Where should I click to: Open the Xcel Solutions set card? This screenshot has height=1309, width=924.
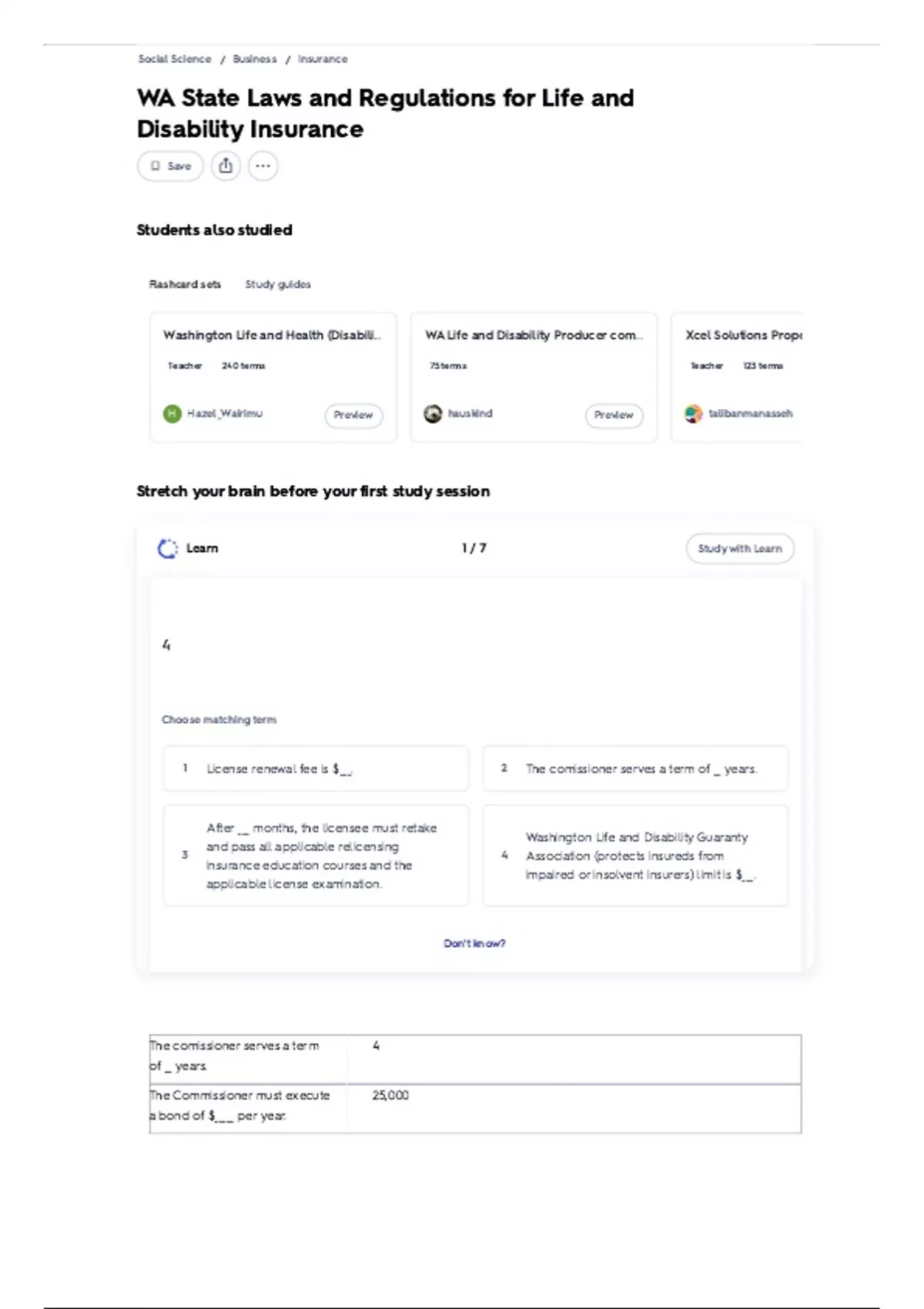click(x=737, y=377)
